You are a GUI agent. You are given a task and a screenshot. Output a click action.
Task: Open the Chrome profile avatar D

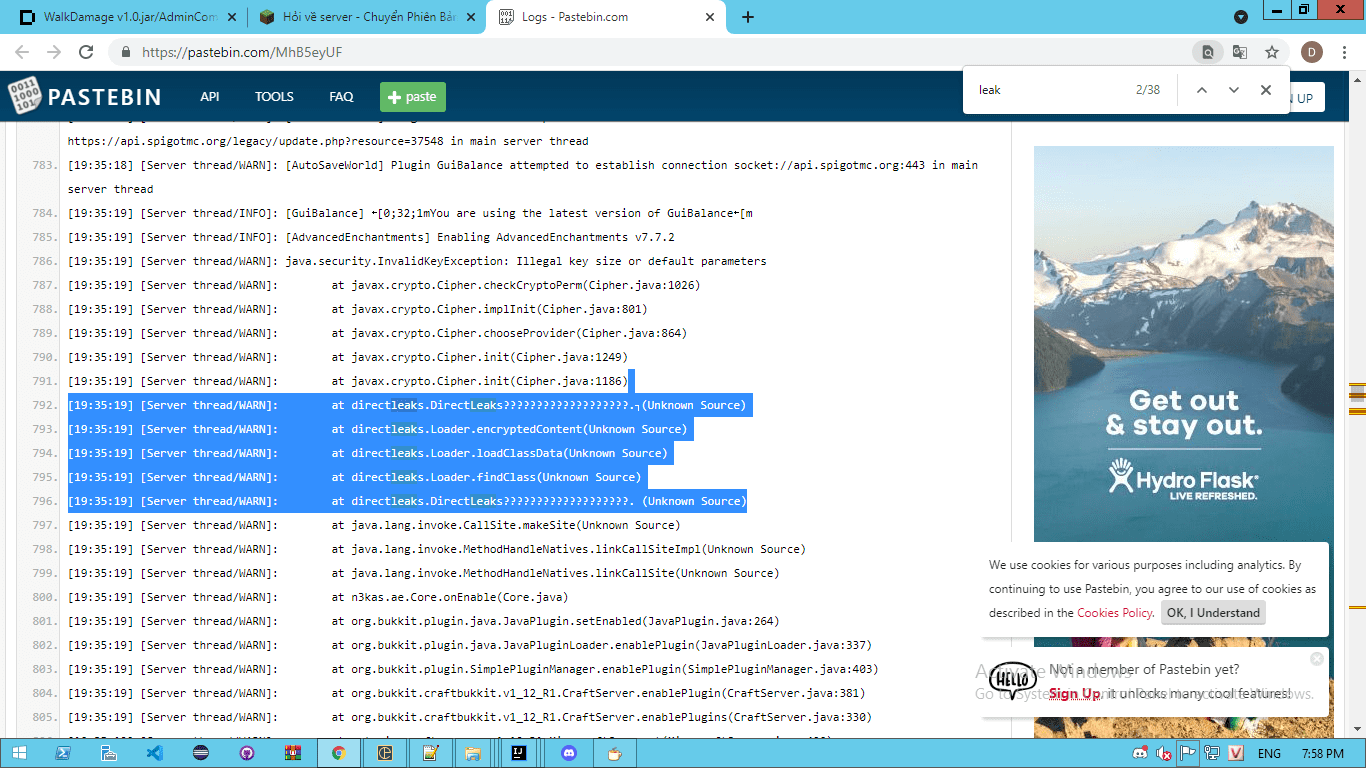[x=1311, y=52]
